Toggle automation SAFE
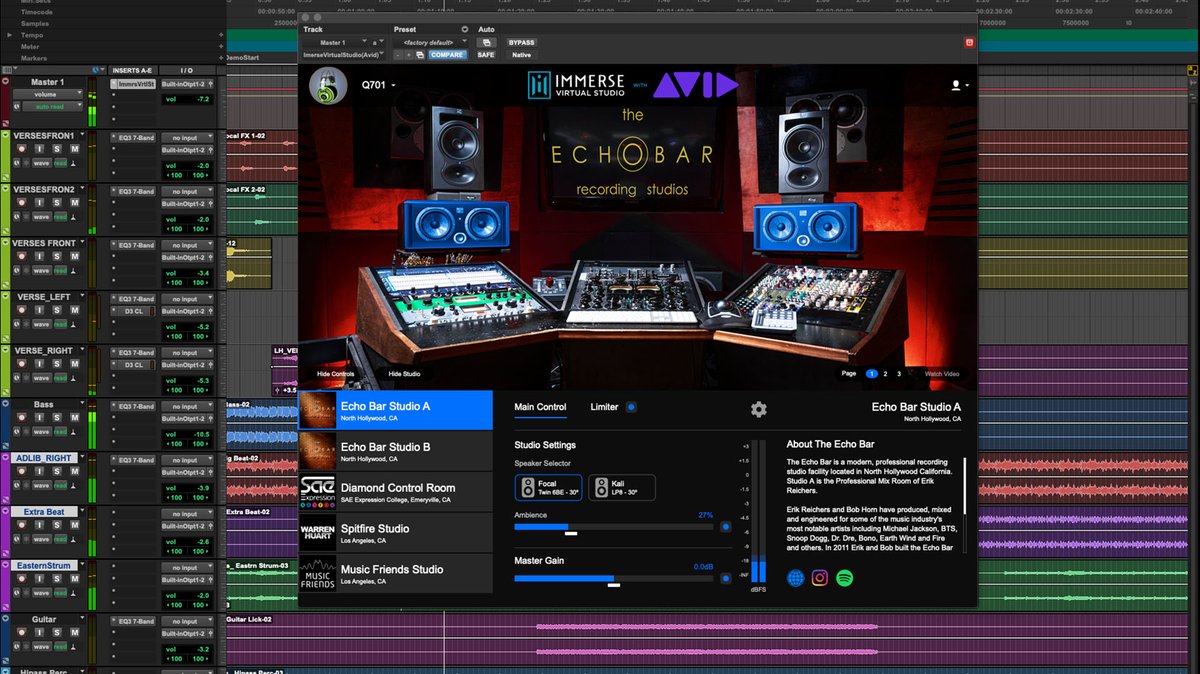Image resolution: width=1200 pixels, height=674 pixels. tap(486, 55)
